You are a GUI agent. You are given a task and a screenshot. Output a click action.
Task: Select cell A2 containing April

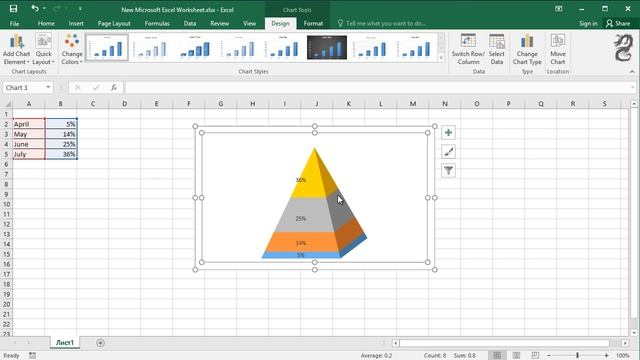[29, 124]
